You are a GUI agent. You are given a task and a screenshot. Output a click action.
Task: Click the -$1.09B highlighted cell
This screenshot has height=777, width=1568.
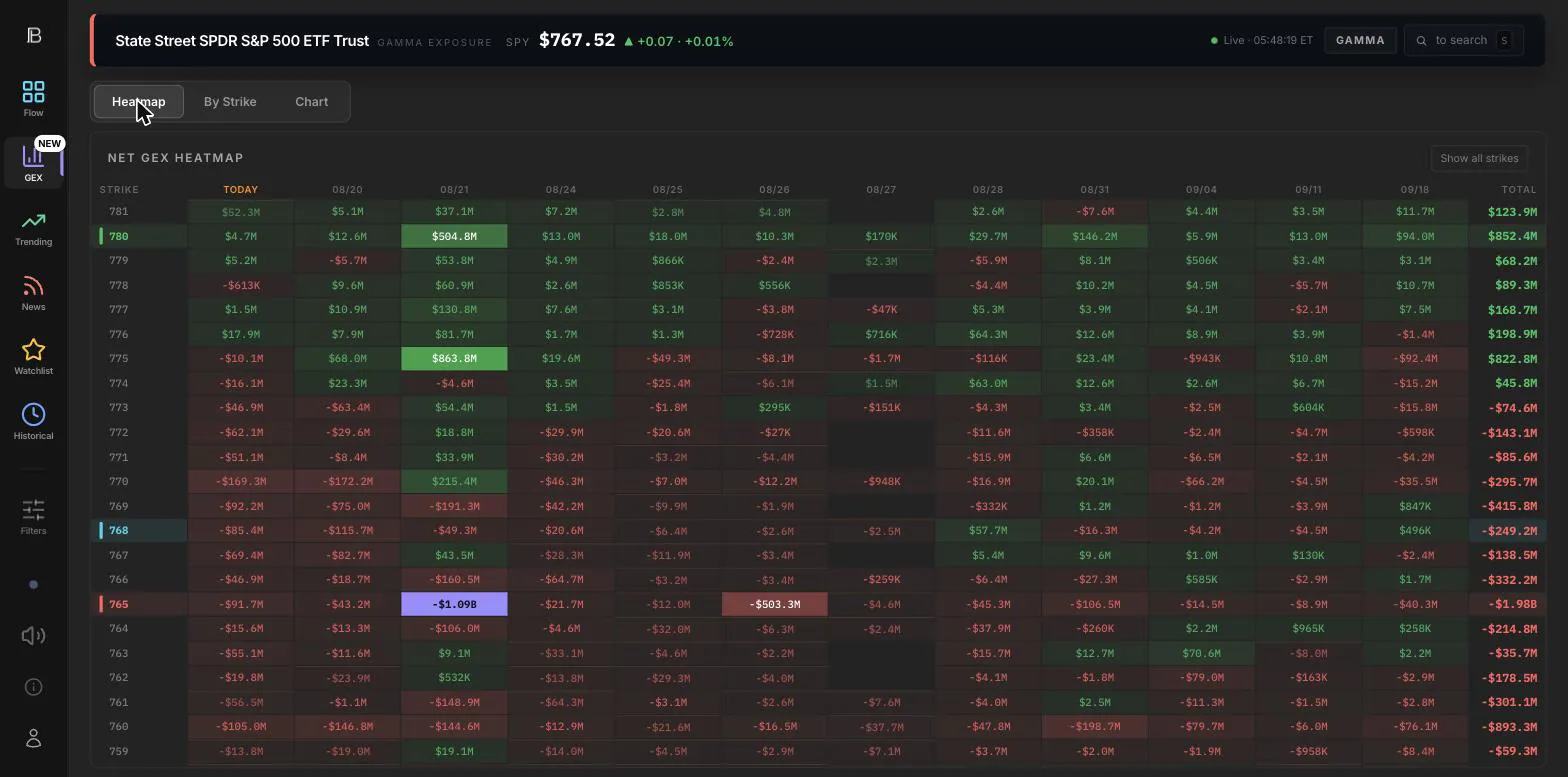[454, 604]
